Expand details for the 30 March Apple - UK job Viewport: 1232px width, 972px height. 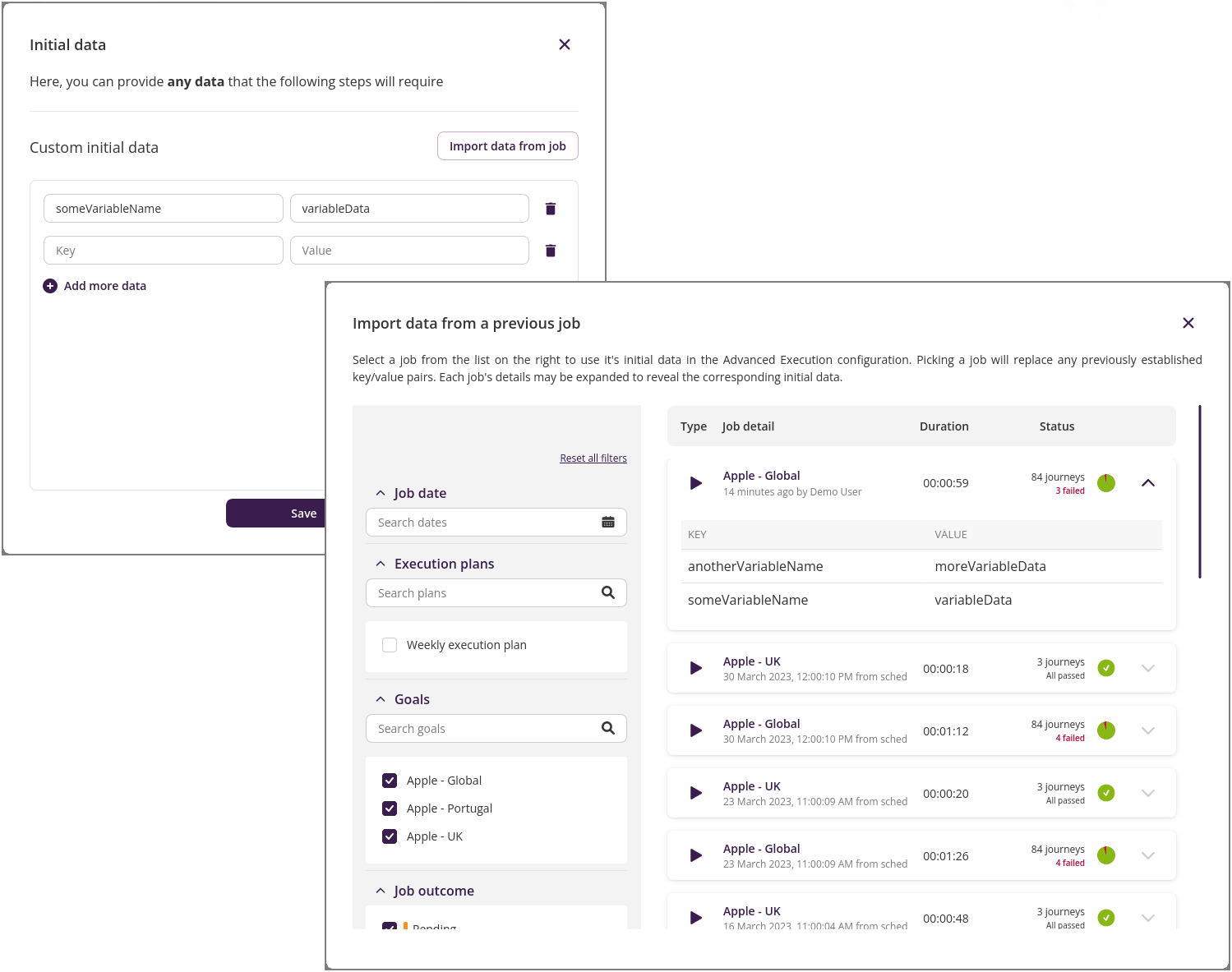1147,668
